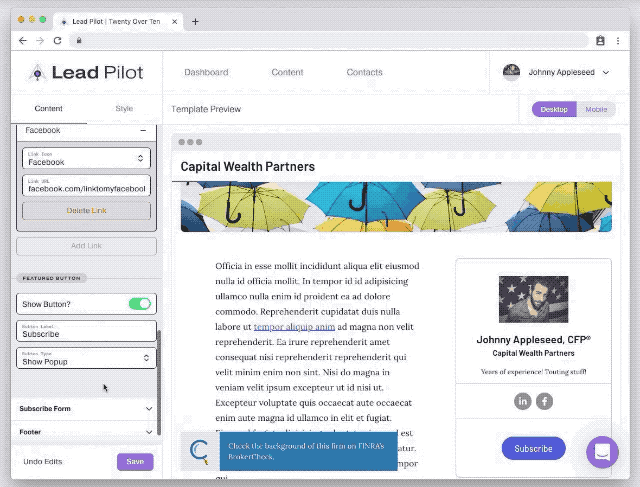Edit the Link URL field

coord(86,185)
